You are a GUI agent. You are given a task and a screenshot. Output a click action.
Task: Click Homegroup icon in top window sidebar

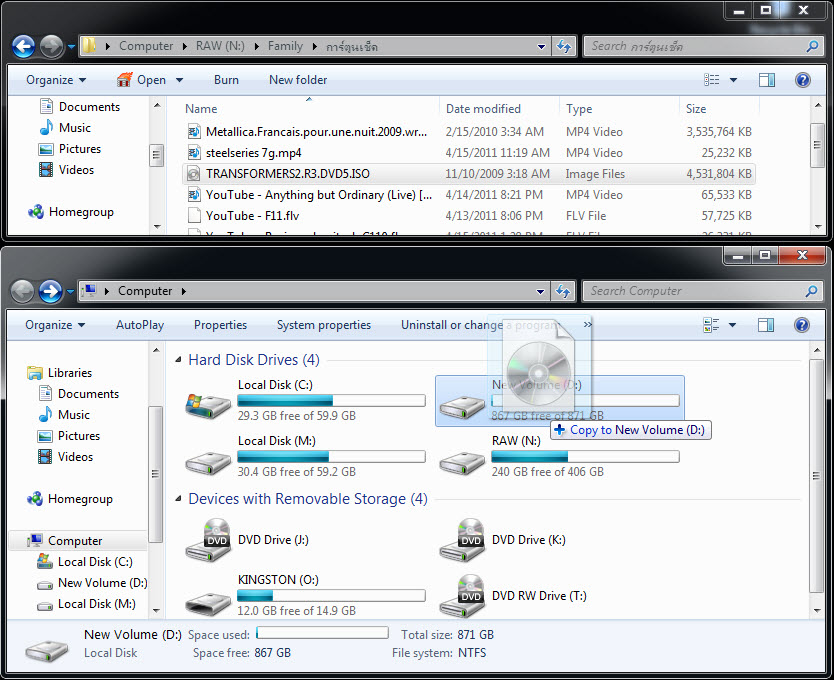pos(36,212)
